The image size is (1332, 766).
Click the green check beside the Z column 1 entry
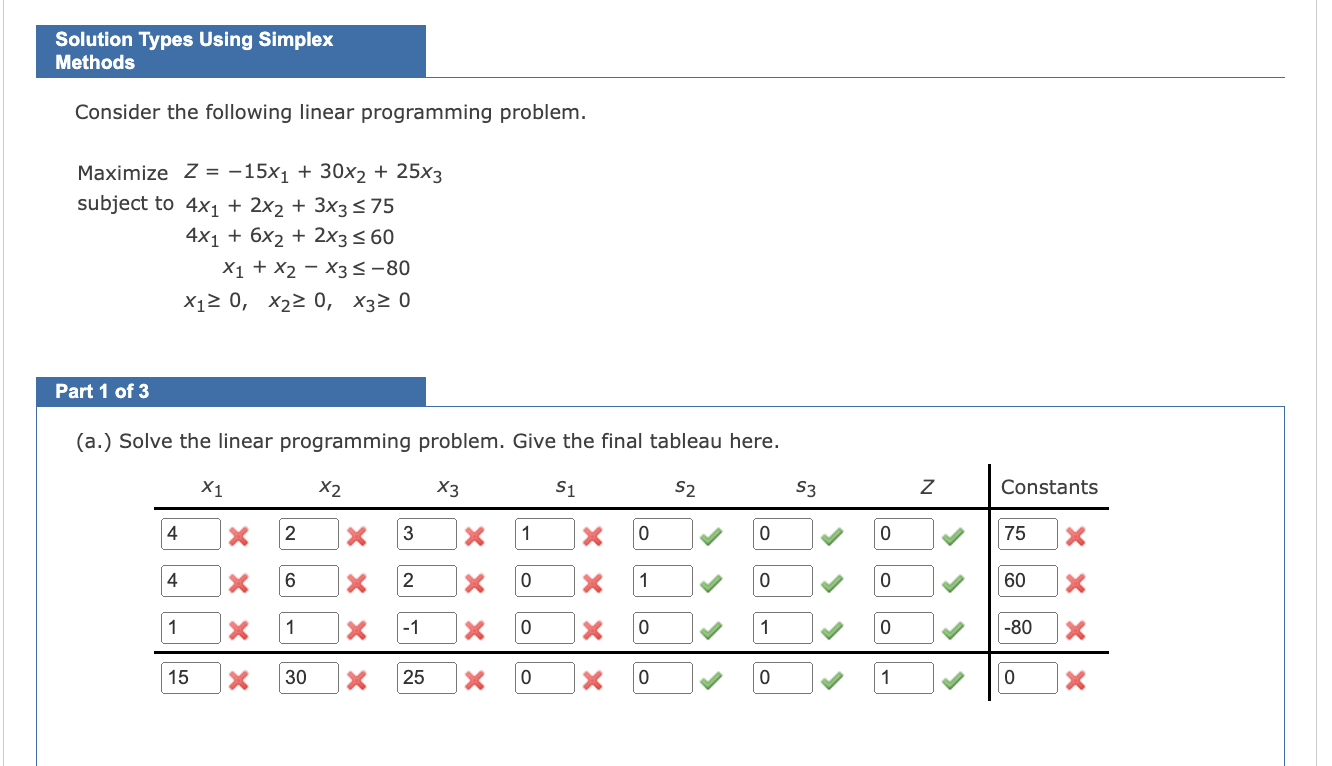[952, 678]
